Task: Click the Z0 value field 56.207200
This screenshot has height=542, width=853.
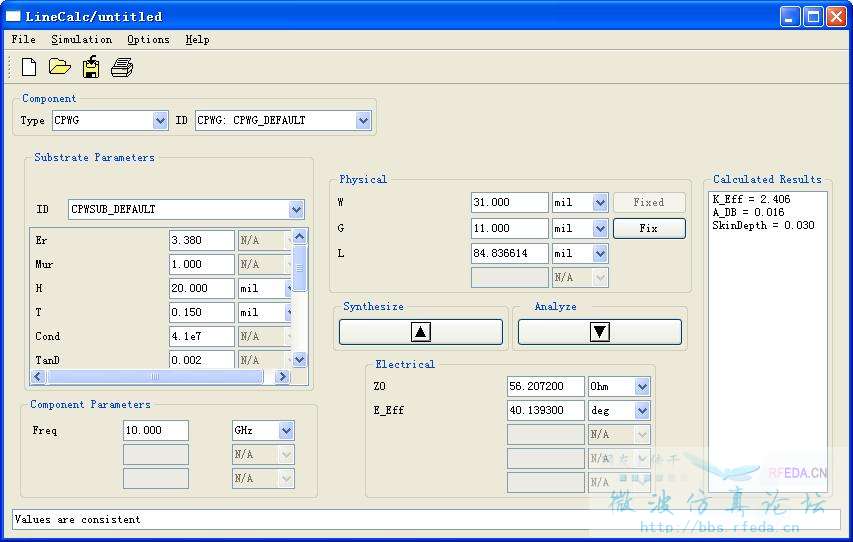Action: (x=546, y=386)
